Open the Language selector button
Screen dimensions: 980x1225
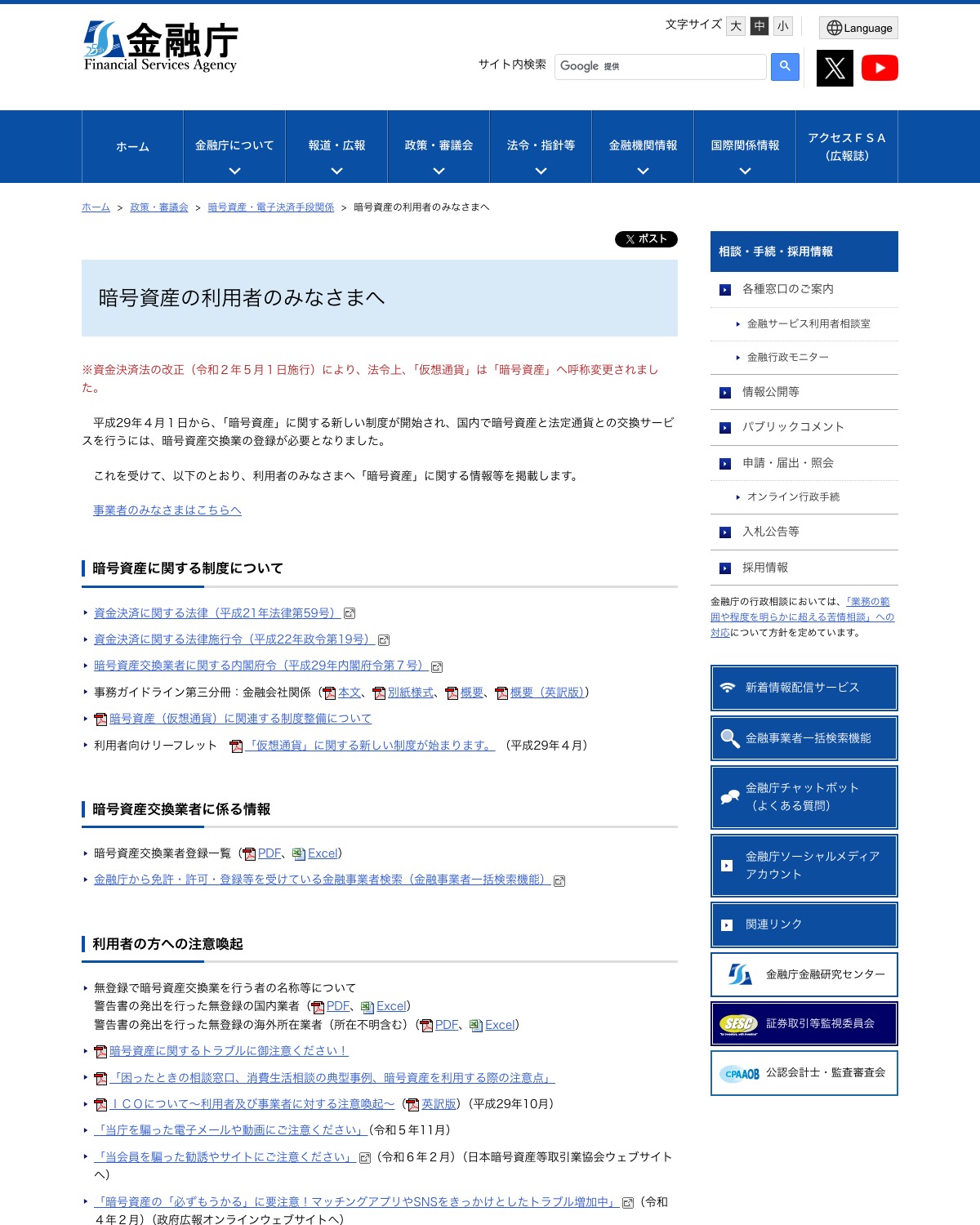[858, 28]
